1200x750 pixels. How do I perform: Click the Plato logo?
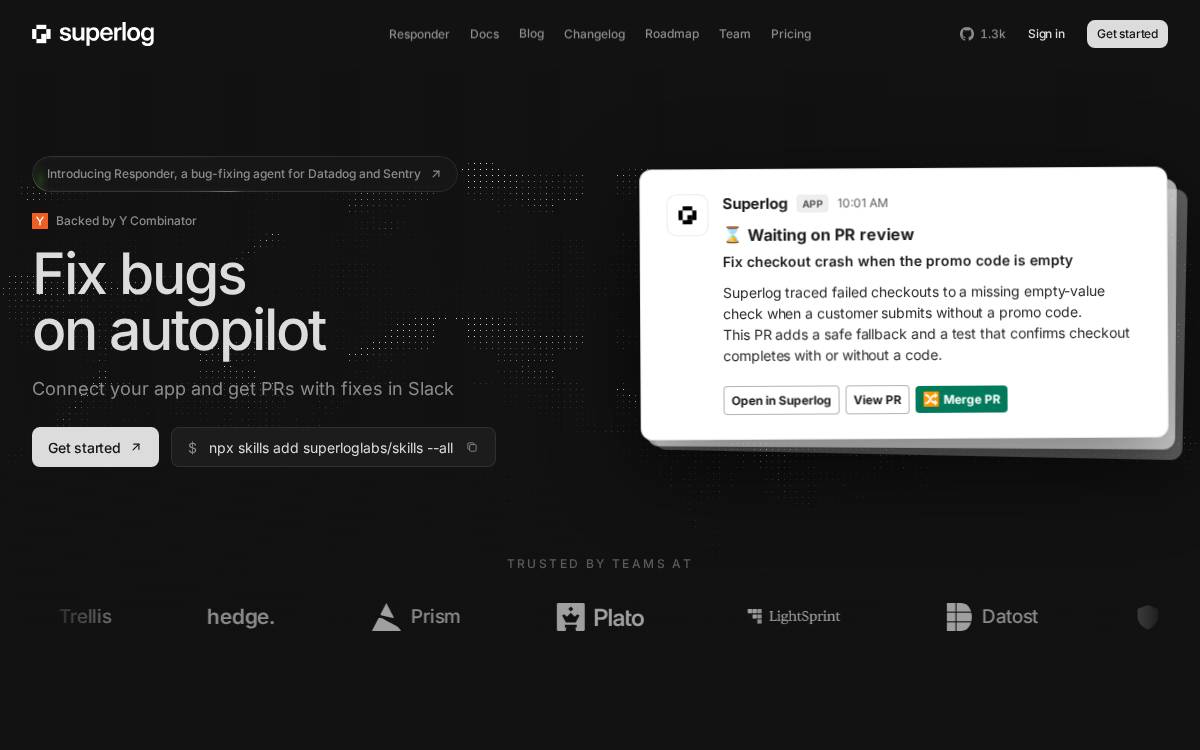pyautogui.click(x=600, y=617)
